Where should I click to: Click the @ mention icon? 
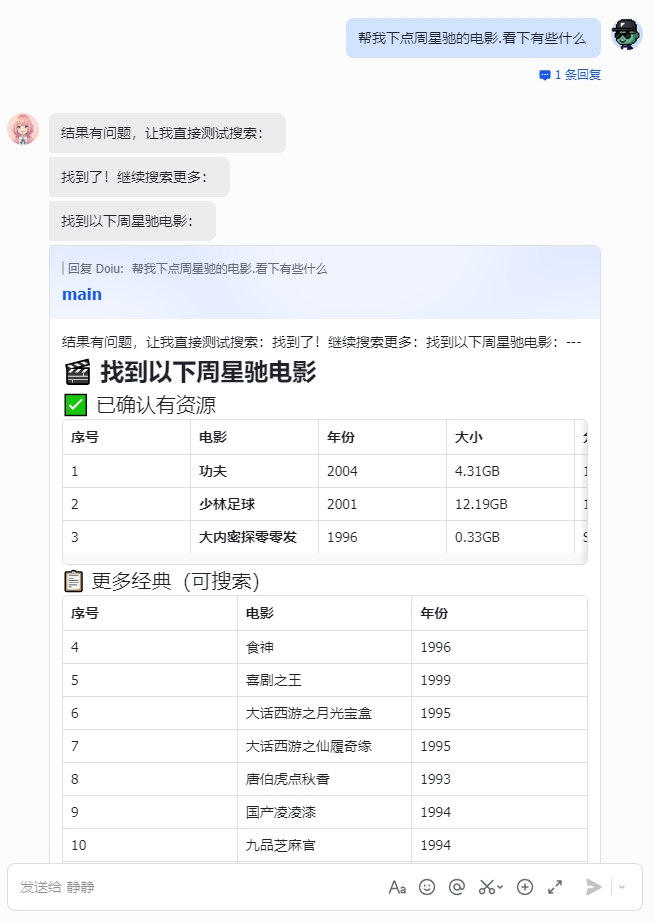(x=457, y=887)
